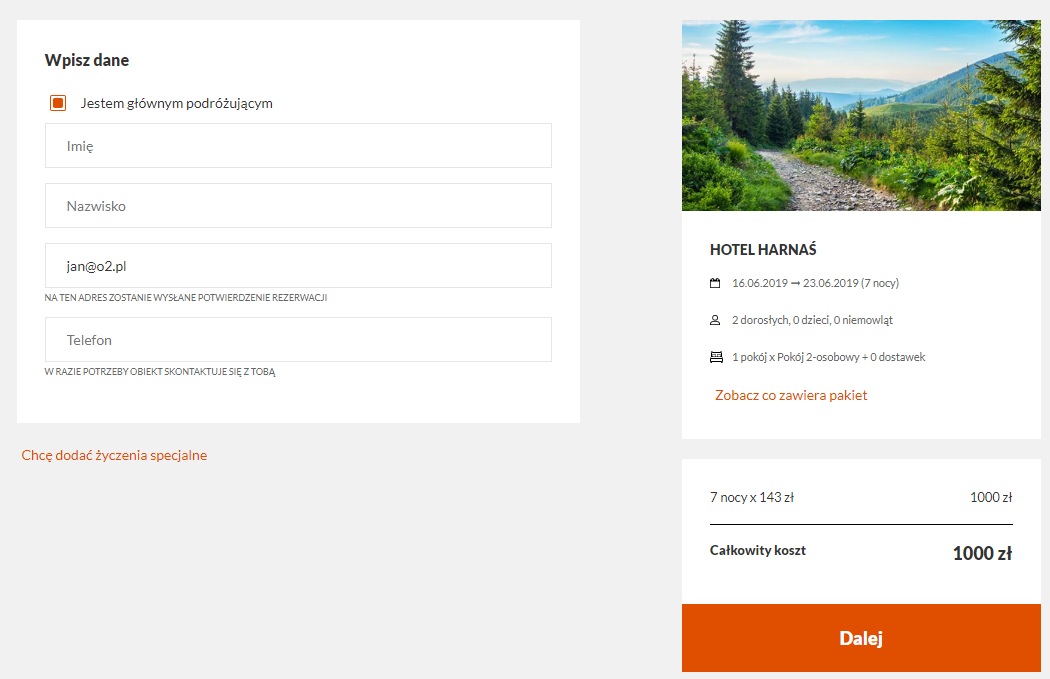The height and width of the screenshot is (679, 1050).
Task: Focus the Telefon input field
Action: 298,340
